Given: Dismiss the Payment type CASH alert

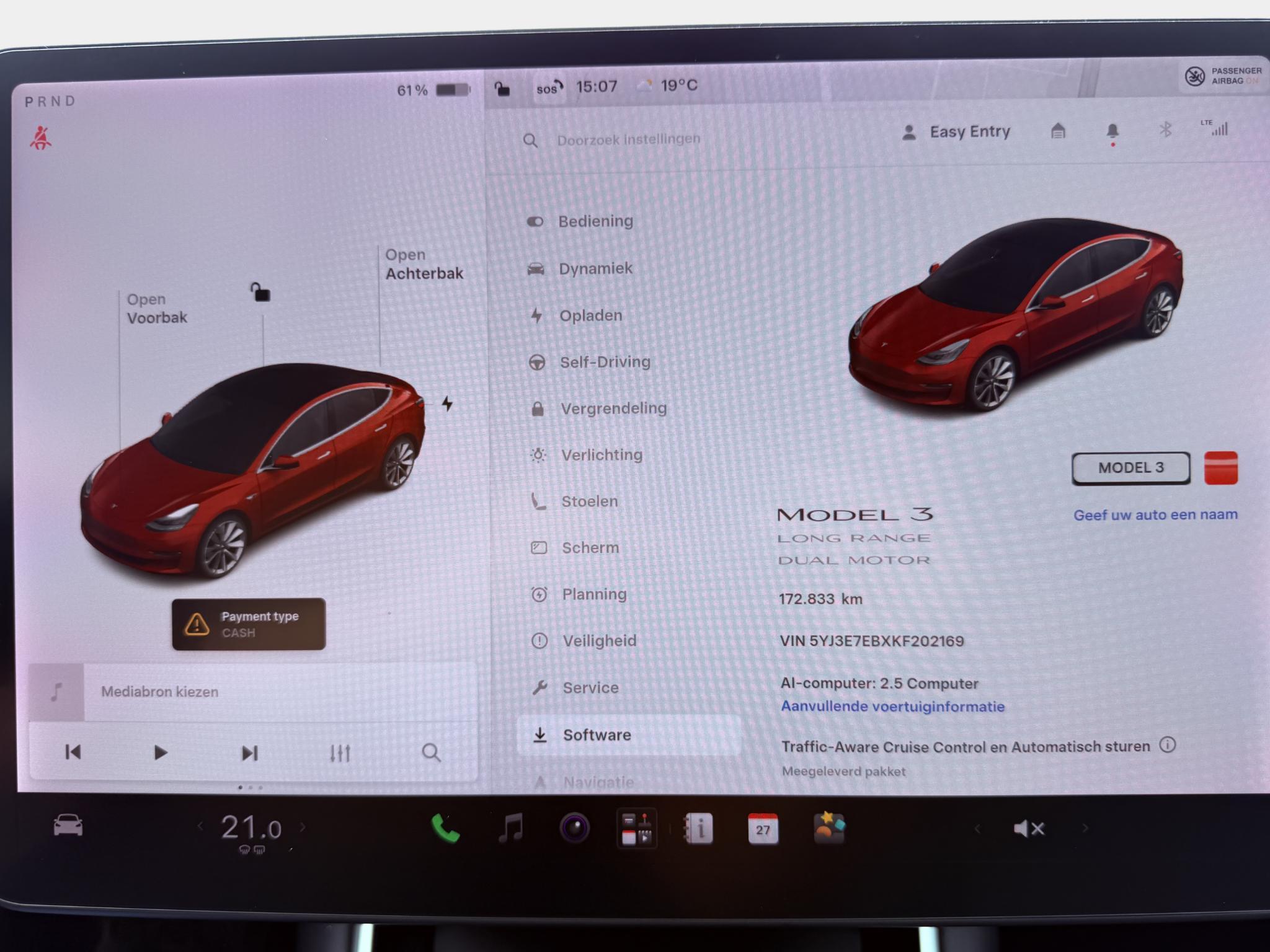Looking at the screenshot, I should 249,624.
